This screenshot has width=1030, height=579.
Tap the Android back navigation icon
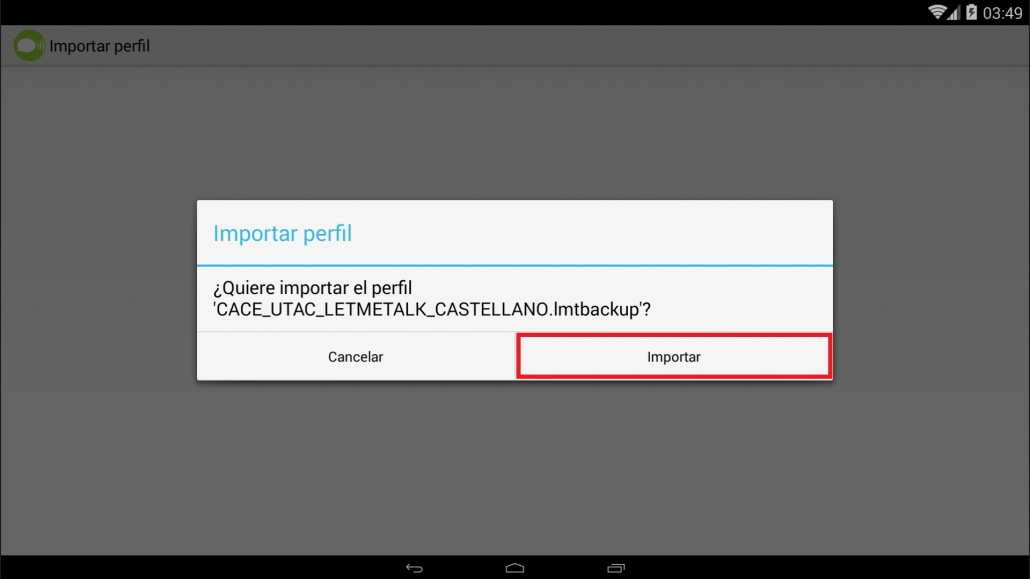pos(414,568)
